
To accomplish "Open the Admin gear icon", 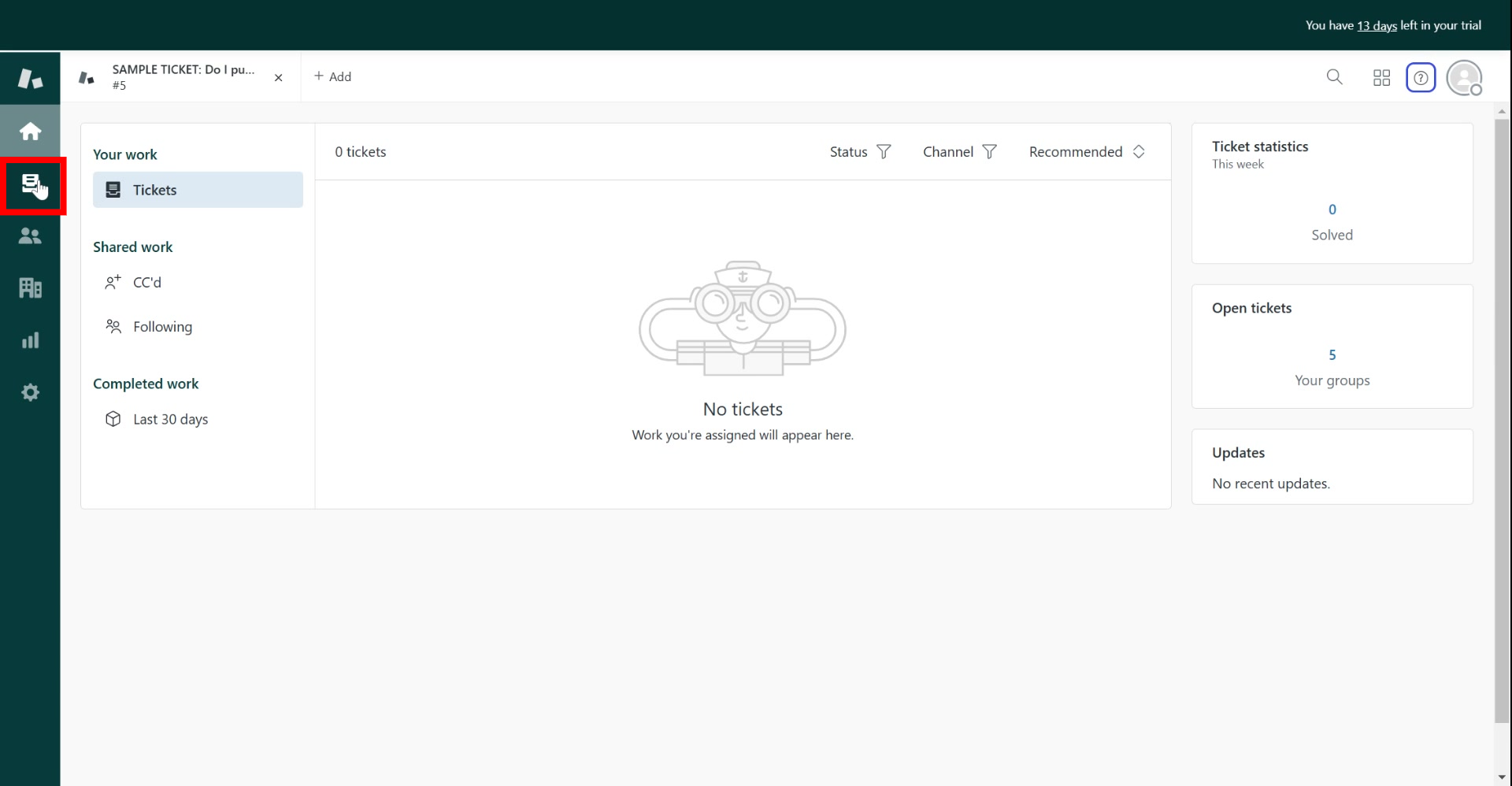I will pyautogui.click(x=30, y=392).
